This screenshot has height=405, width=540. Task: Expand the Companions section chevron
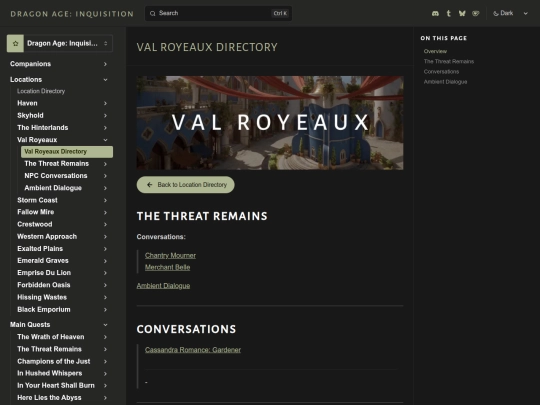105,64
